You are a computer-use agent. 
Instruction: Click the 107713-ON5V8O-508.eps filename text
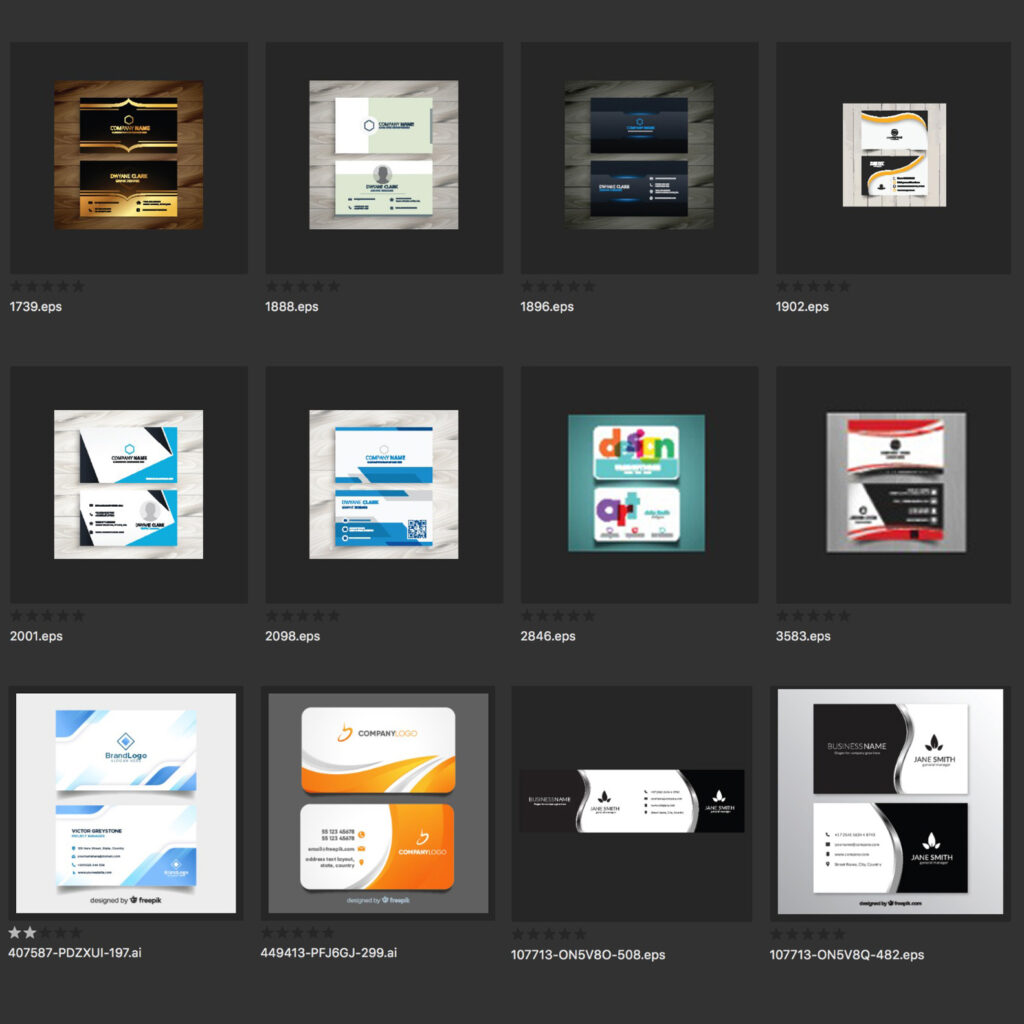(x=588, y=955)
